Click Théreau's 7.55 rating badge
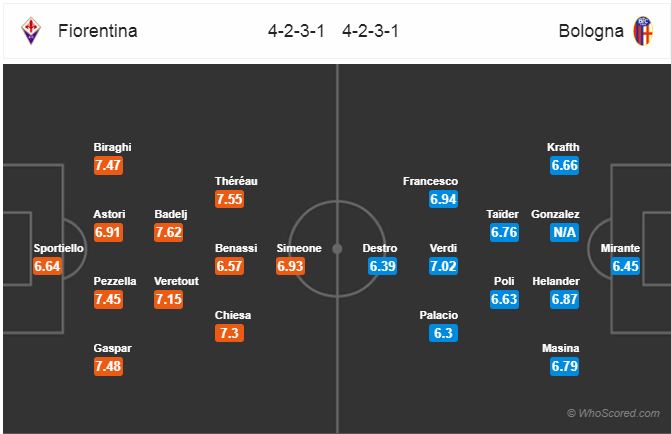 [x=229, y=199]
